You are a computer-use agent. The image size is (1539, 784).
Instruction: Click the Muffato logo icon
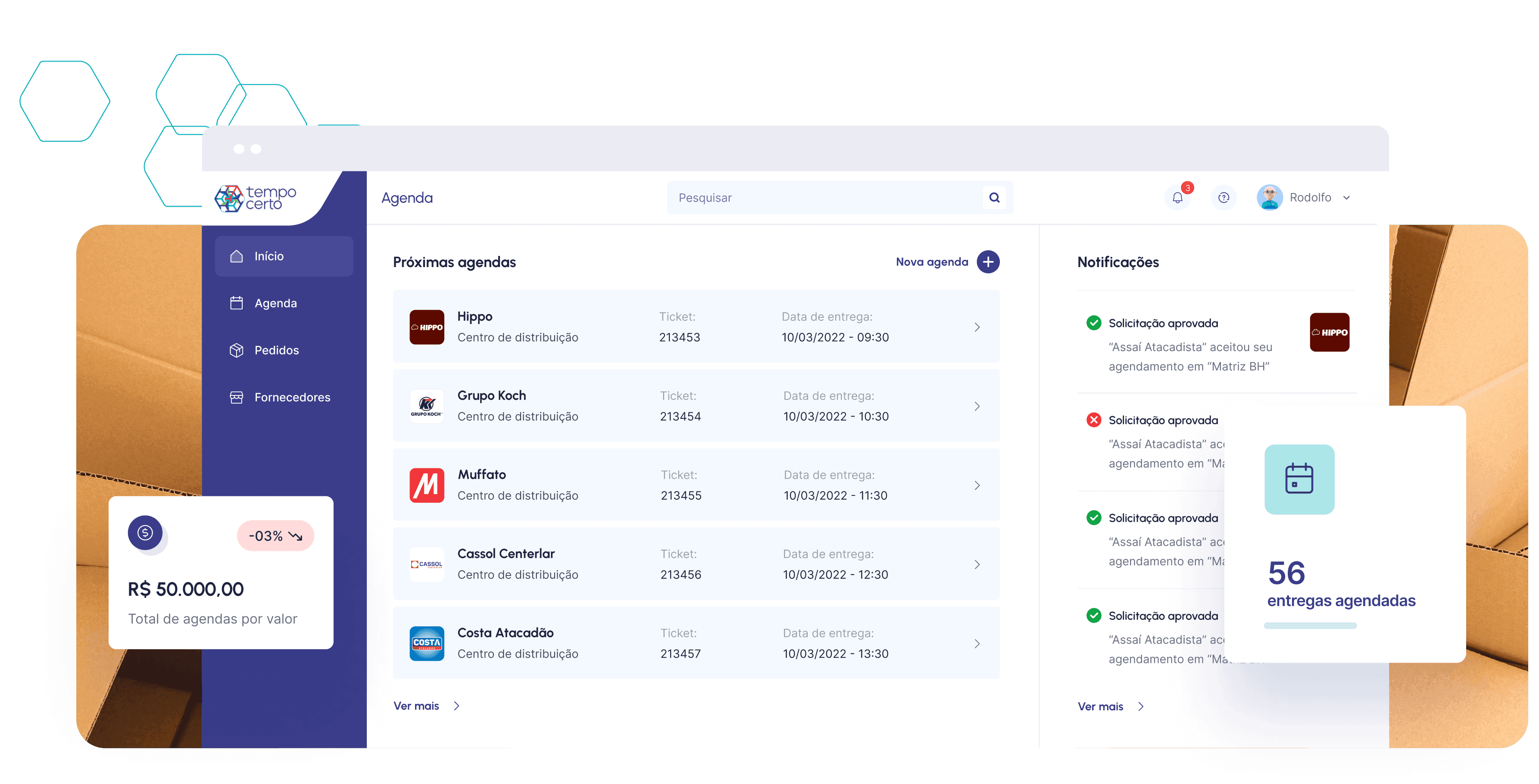point(427,485)
